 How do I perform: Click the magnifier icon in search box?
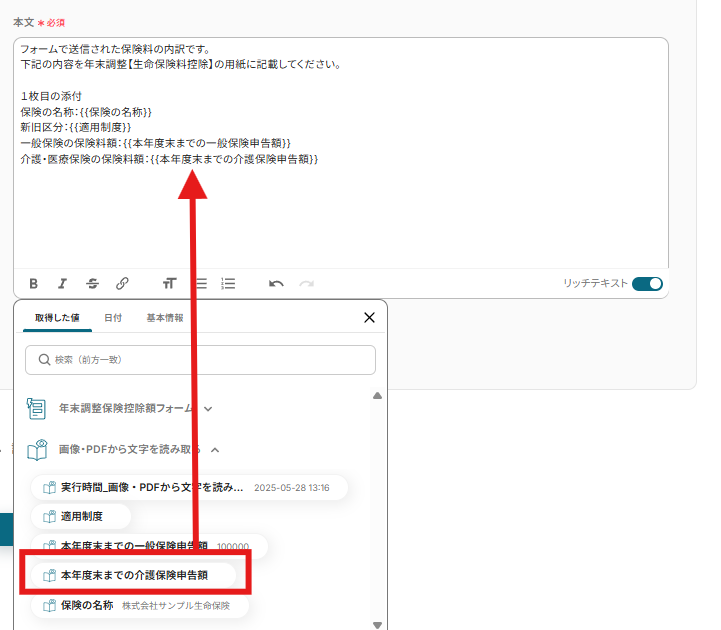44,360
